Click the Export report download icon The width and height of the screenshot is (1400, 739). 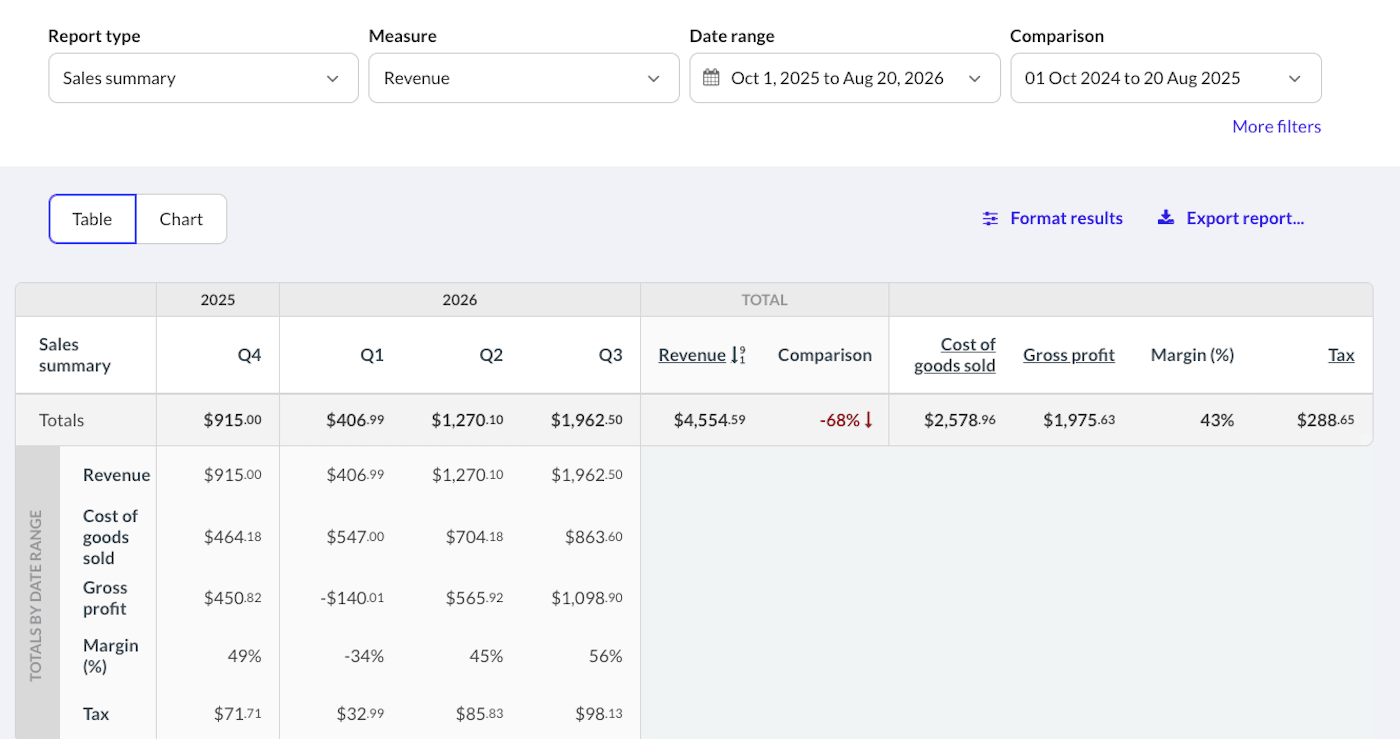tap(1166, 218)
